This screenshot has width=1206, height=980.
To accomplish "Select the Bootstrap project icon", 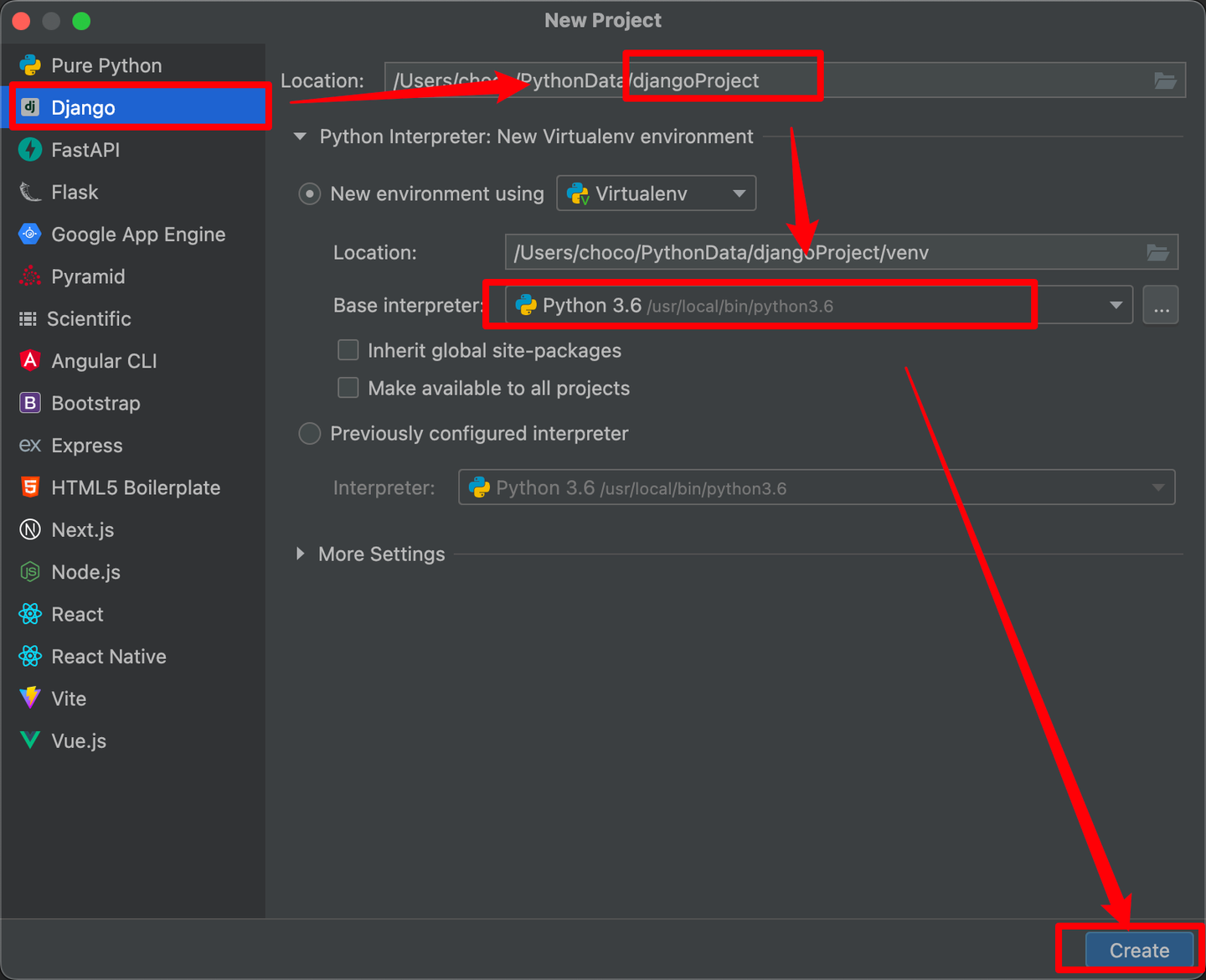I will click(30, 403).
